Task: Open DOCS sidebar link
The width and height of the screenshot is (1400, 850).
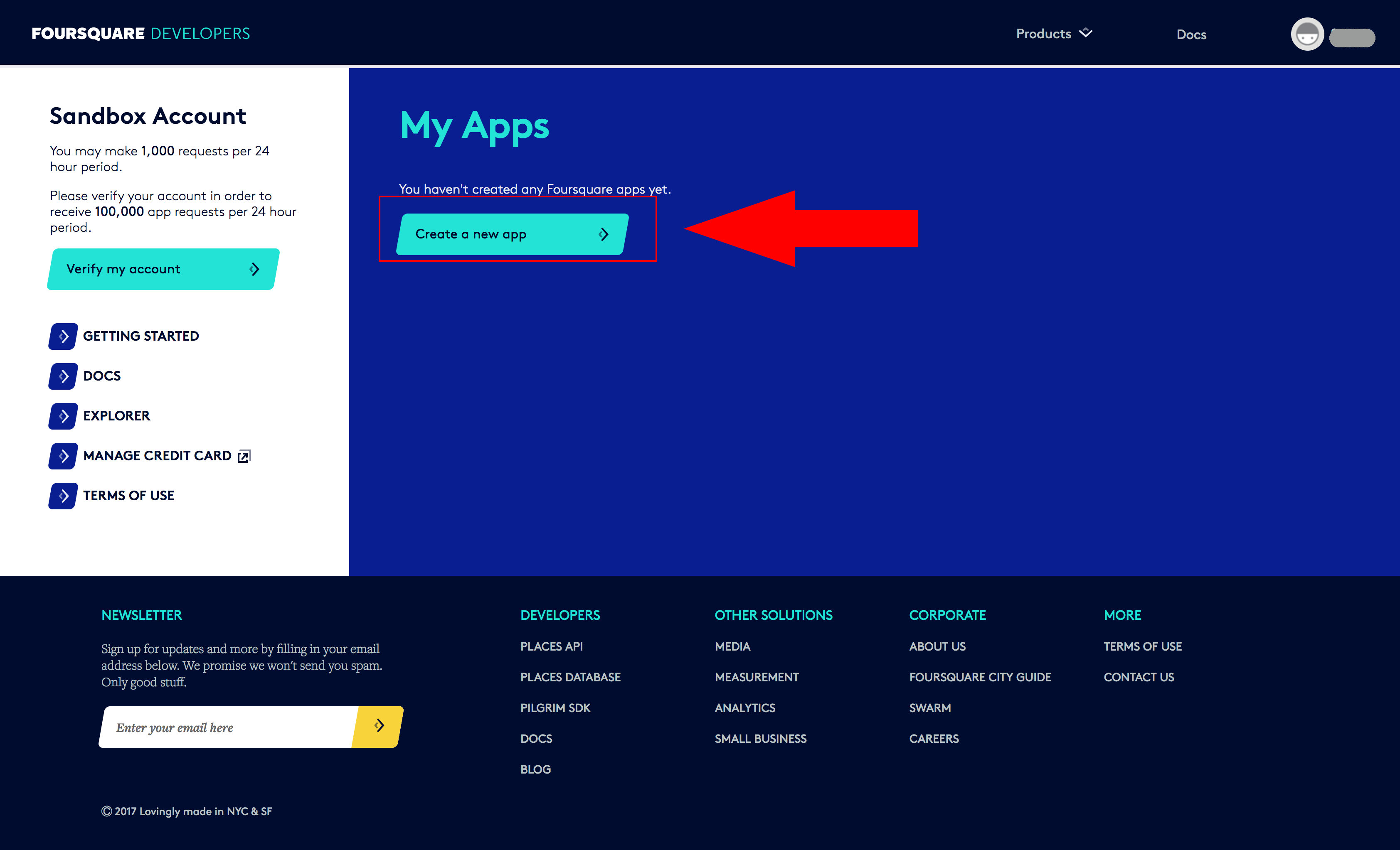Action: [x=102, y=376]
